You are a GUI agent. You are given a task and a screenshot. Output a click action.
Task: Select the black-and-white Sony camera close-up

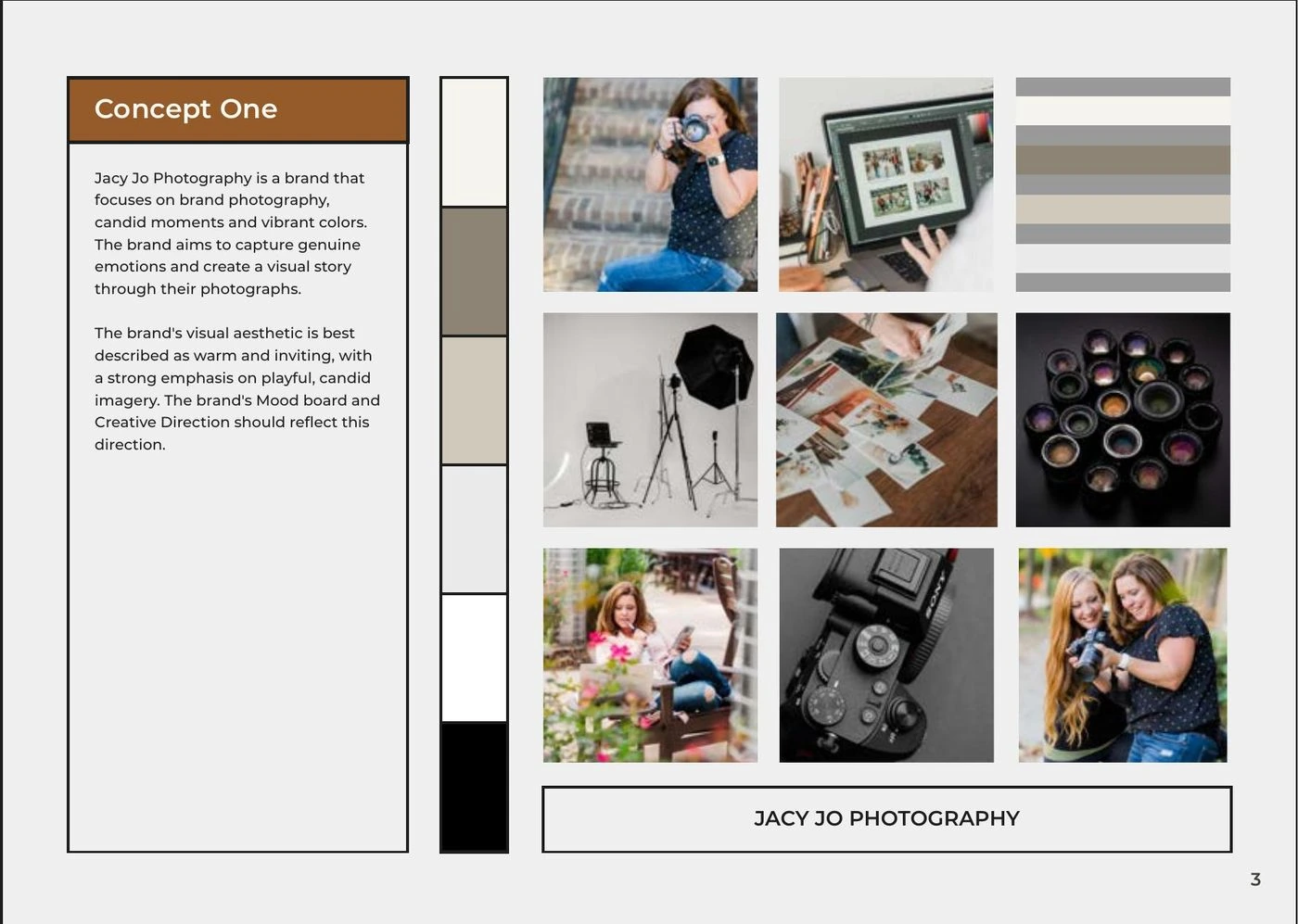886,655
